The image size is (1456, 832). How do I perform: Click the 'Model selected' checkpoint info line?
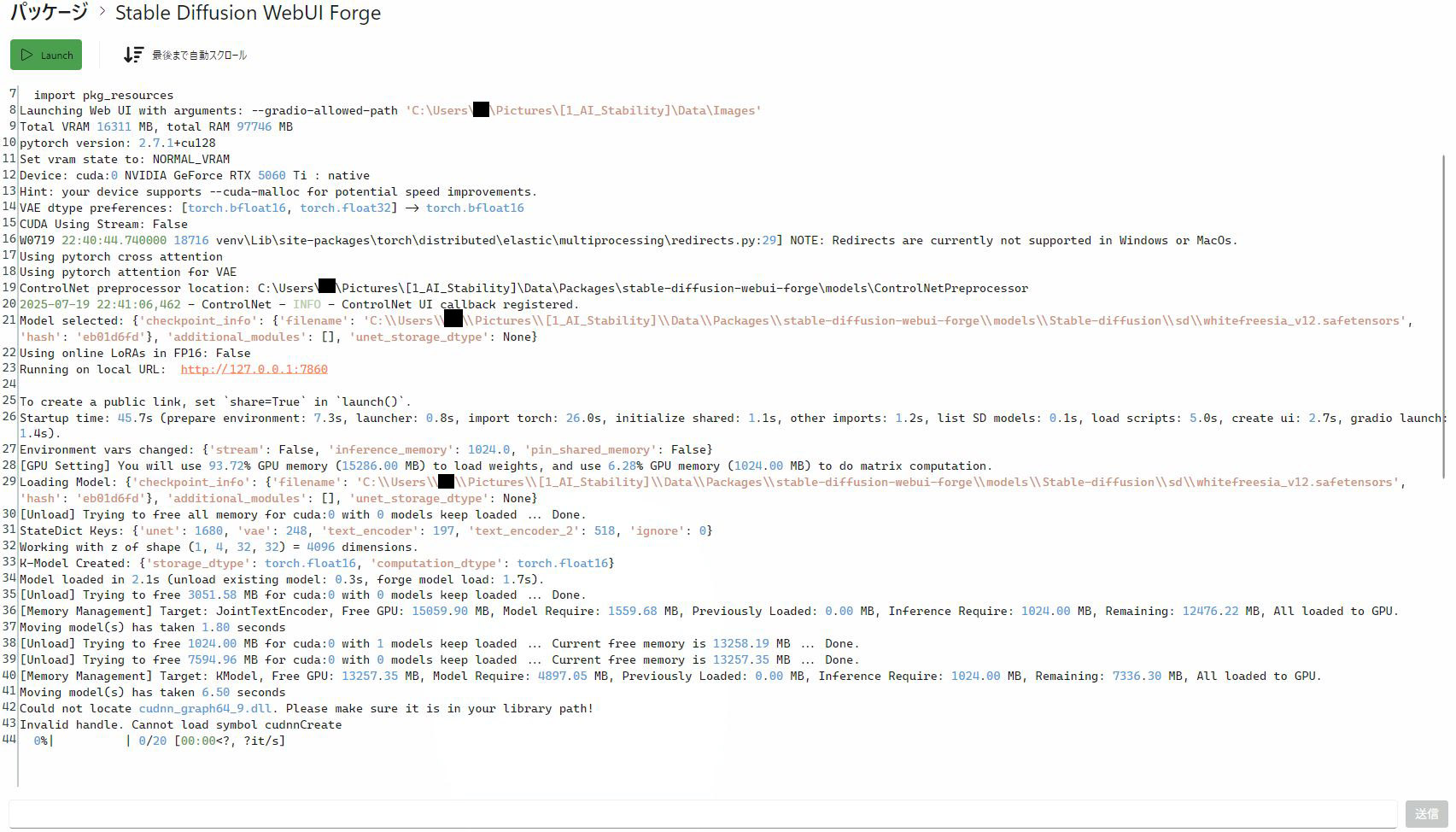[716, 329]
